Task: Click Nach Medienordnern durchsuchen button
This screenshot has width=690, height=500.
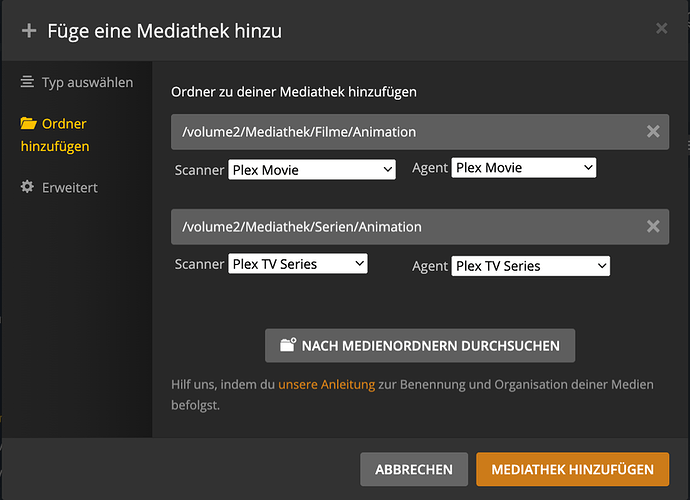Action: (419, 346)
